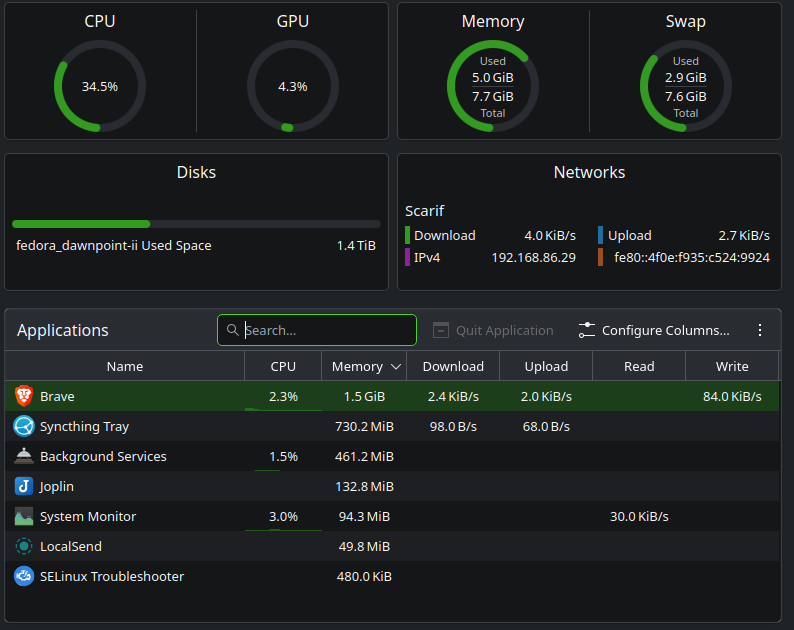Sort applications by CPU column

click(283, 366)
